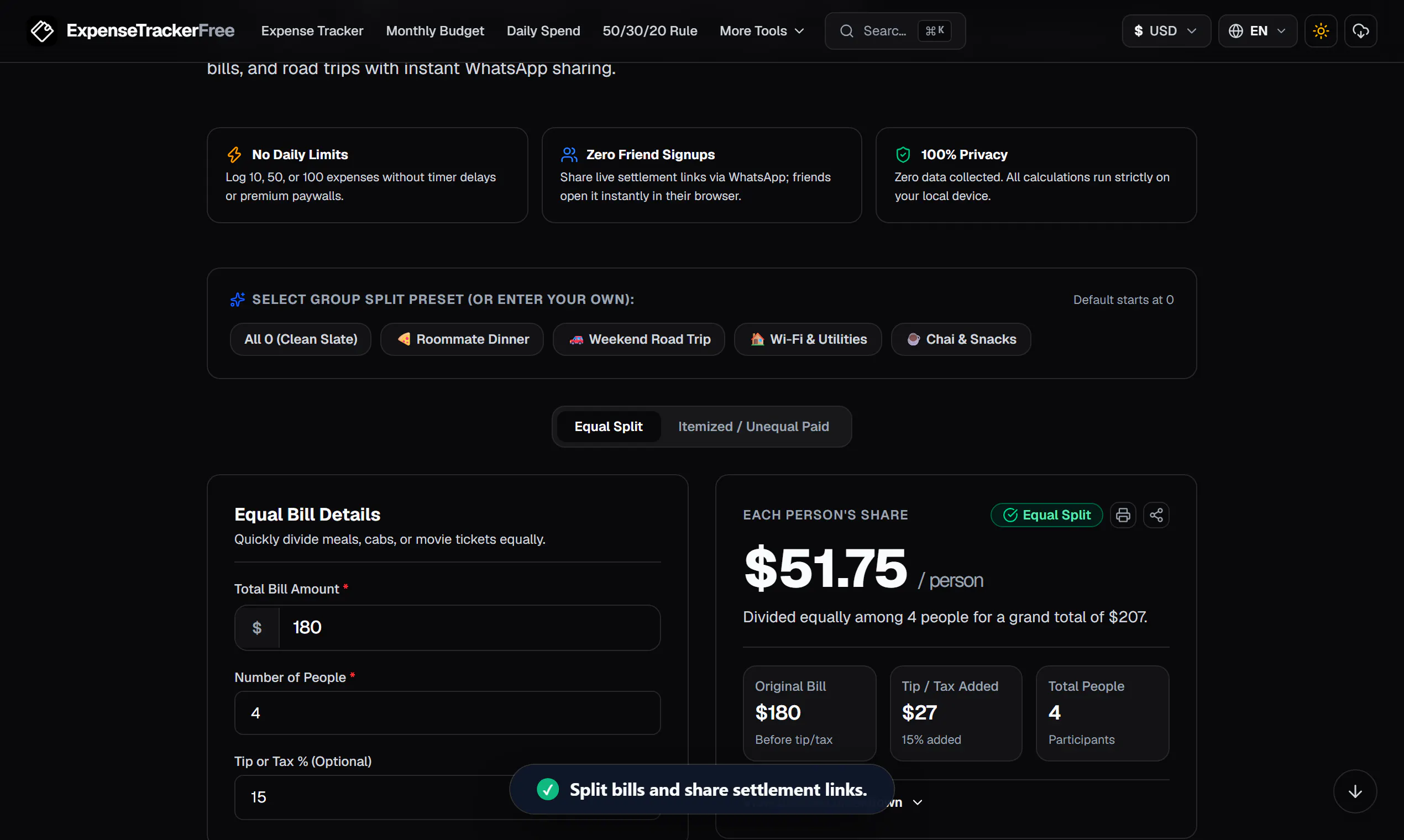Click the Equal Bill Details heading
The height and width of the screenshot is (840, 1404).
(307, 514)
